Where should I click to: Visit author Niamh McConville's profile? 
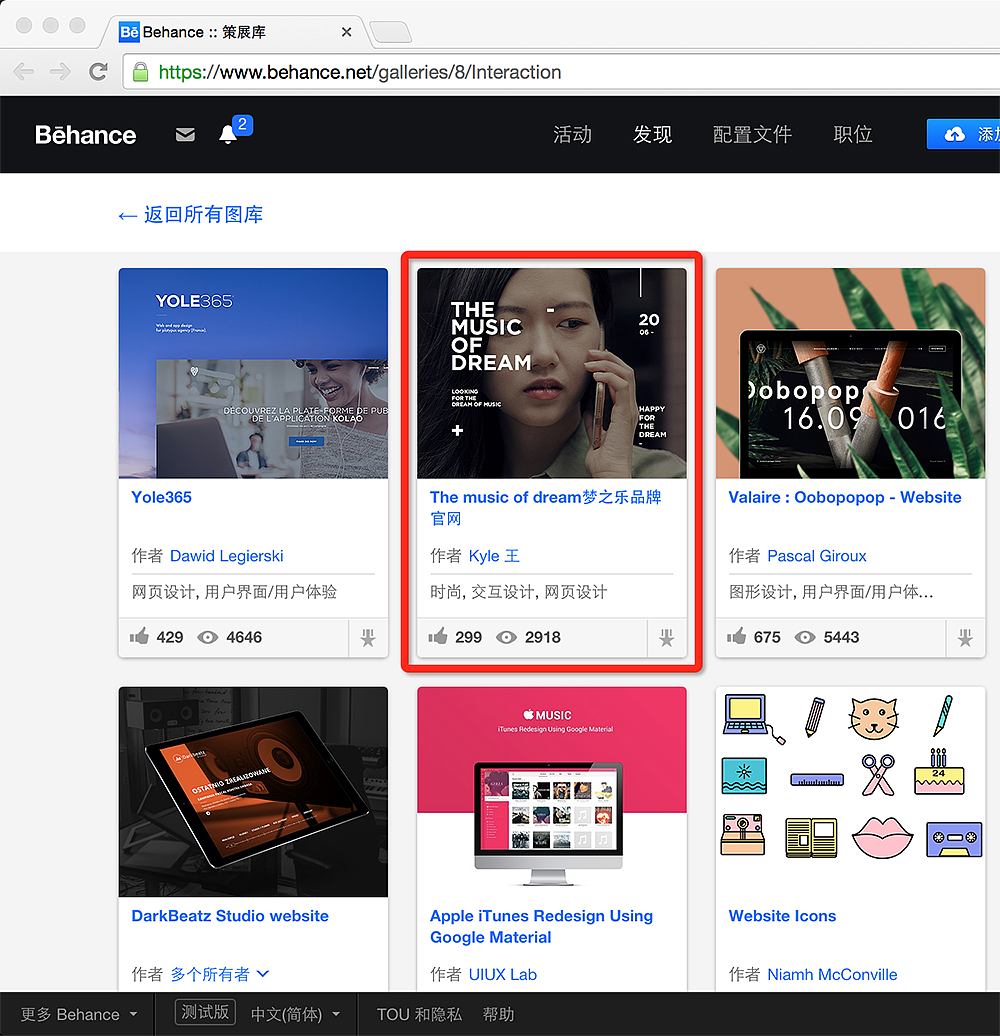(832, 974)
